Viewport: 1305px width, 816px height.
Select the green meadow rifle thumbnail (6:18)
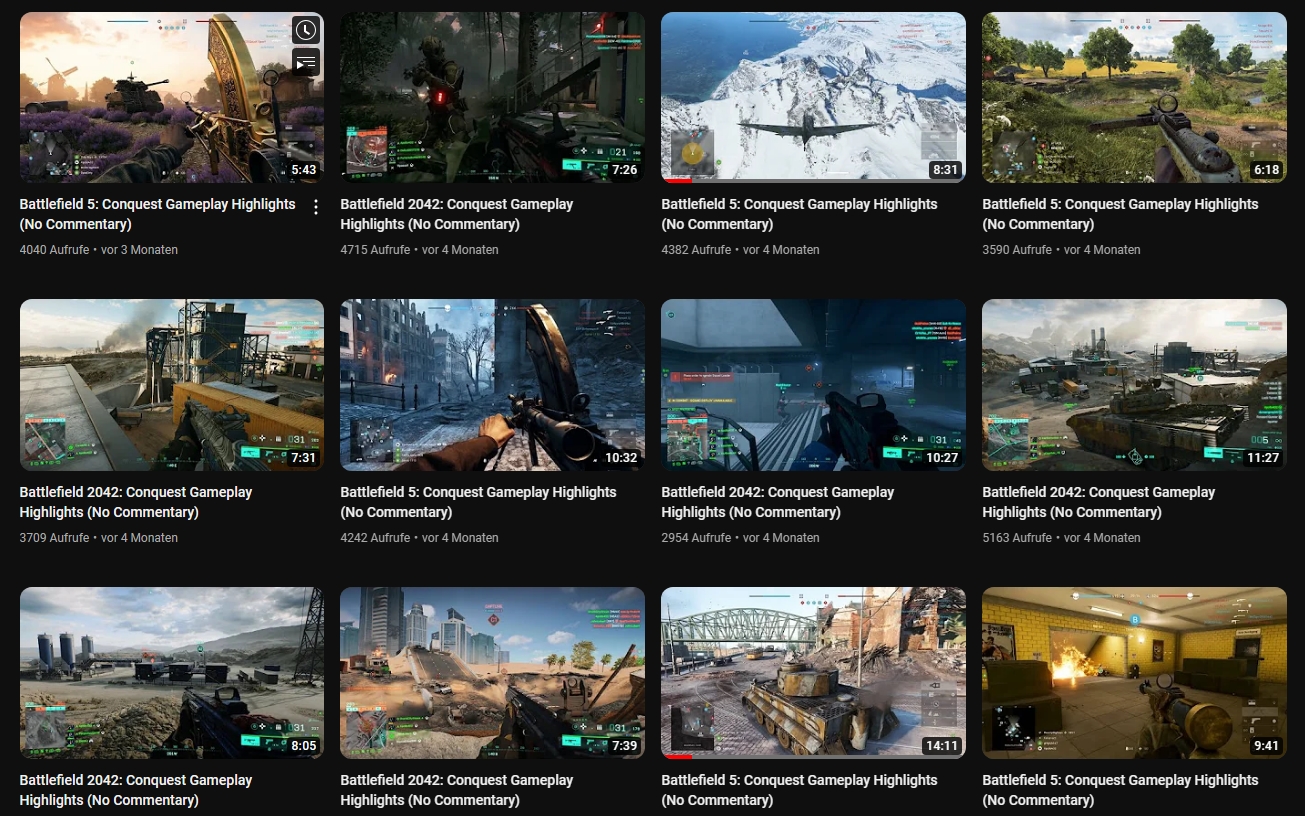pos(1134,98)
